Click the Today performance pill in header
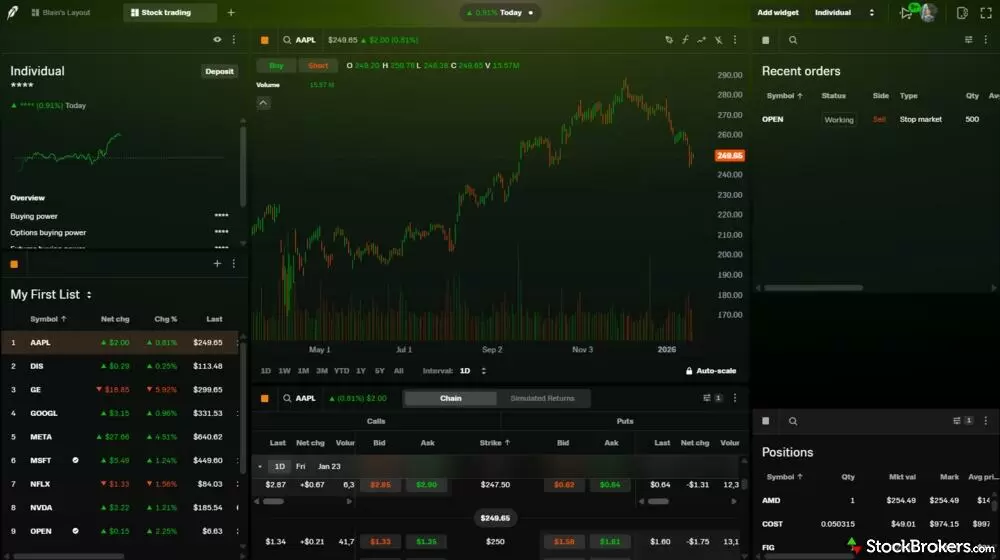The image size is (1000, 560). [500, 12]
